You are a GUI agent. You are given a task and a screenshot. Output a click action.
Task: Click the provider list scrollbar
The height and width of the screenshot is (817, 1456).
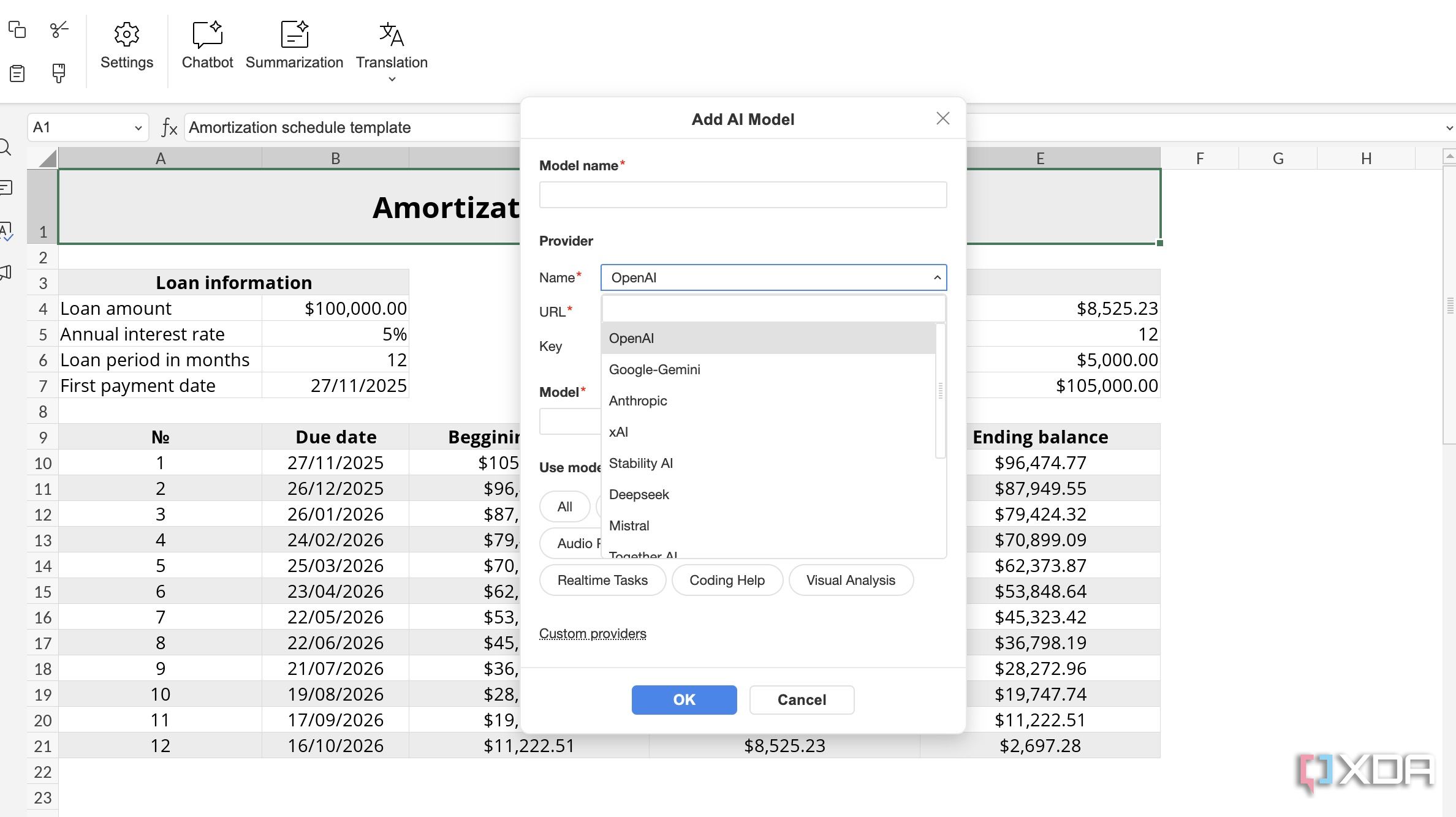tap(941, 391)
